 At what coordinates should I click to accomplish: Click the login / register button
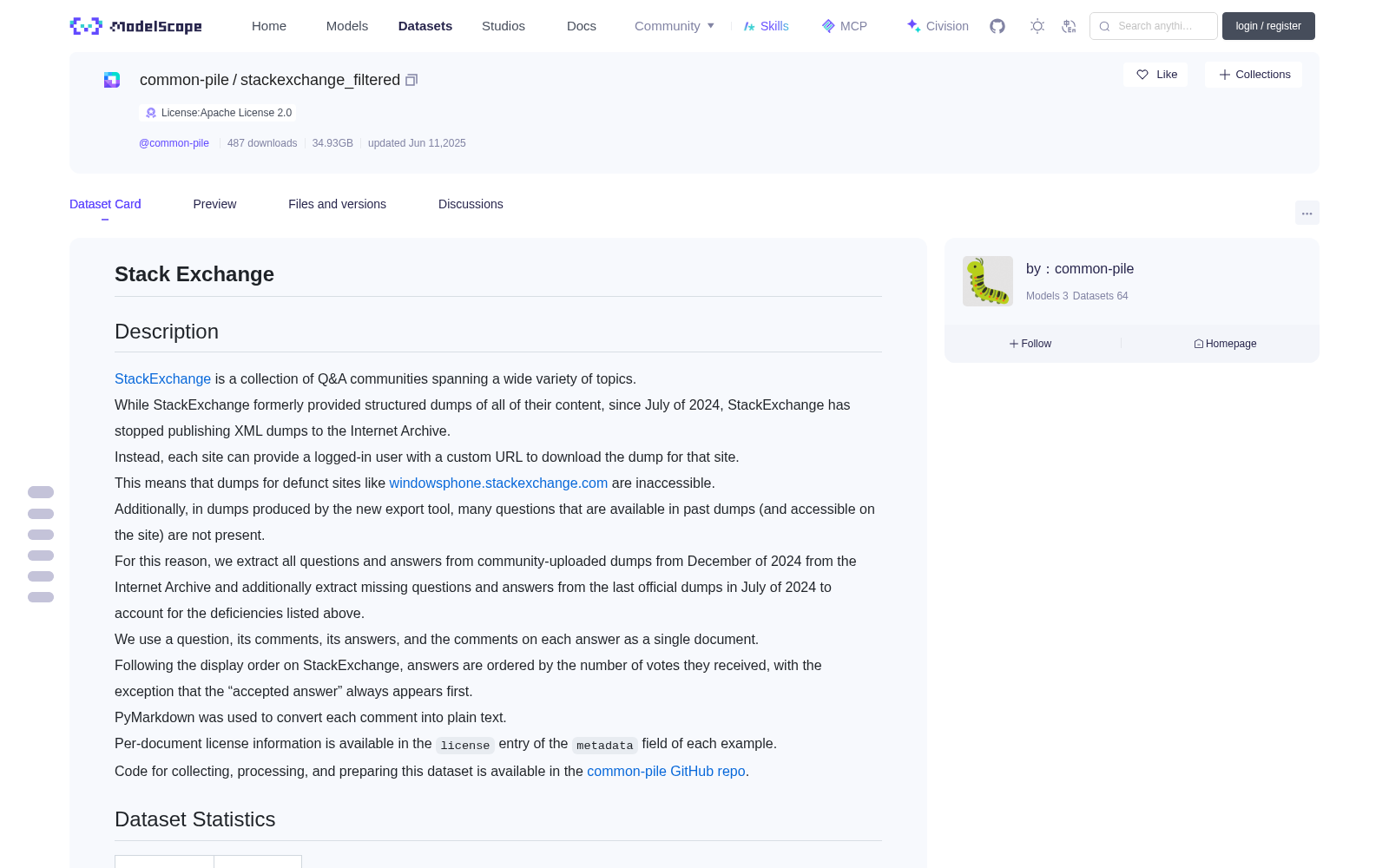click(1268, 26)
